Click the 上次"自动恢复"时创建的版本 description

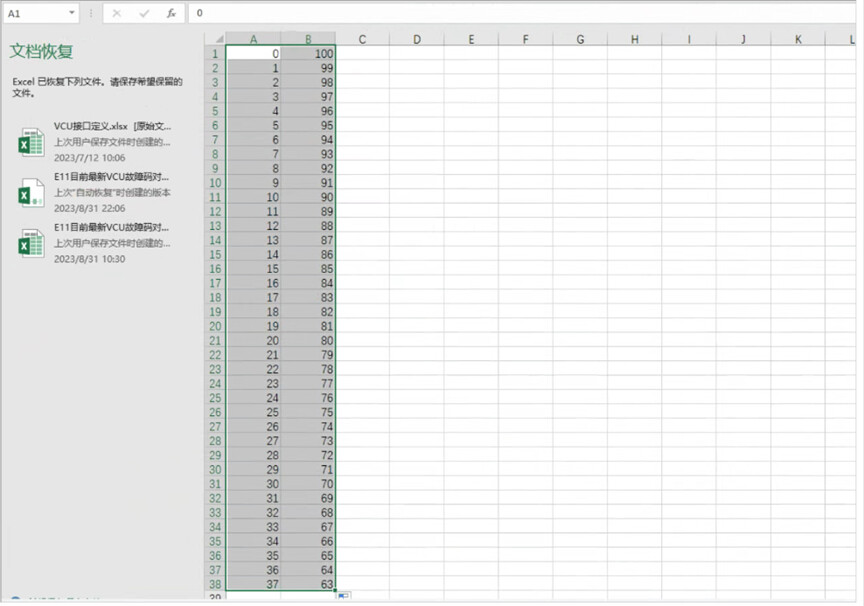tap(112, 192)
